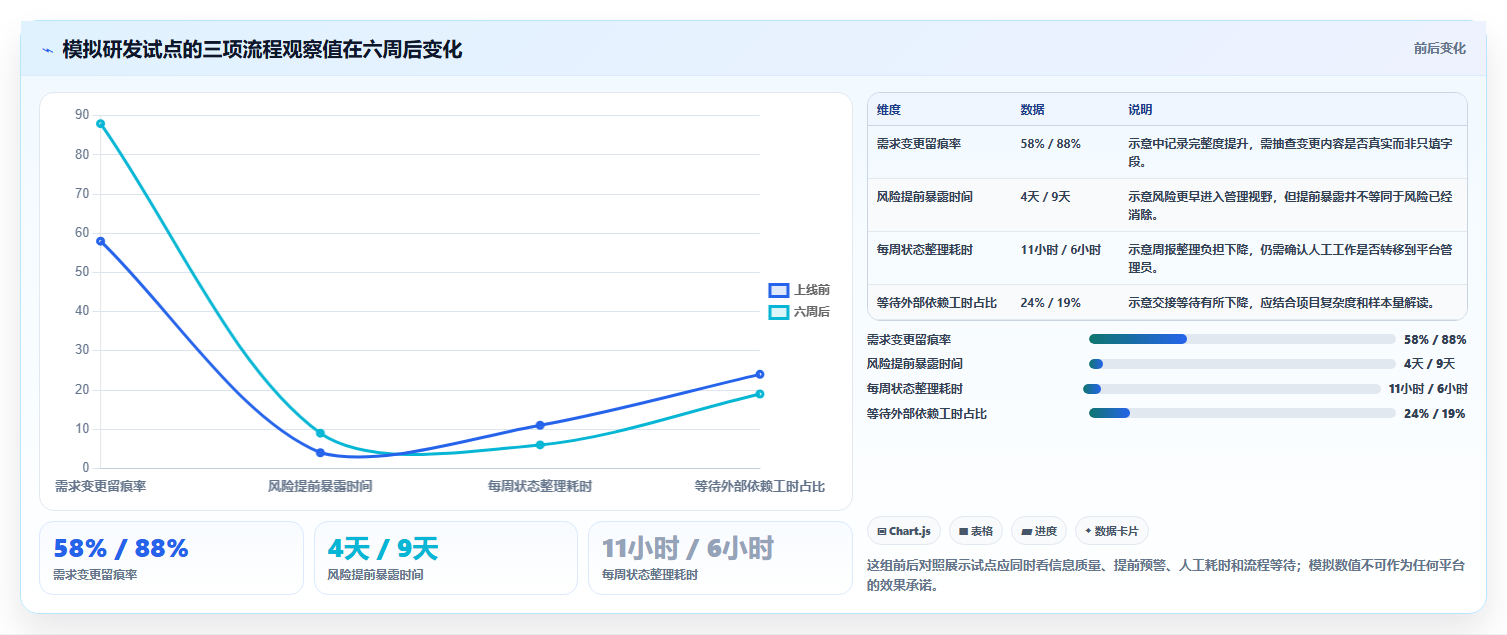Click progress list value 11小时 / 6小时
Image resolution: width=1507 pixels, height=635 pixels.
click(1428, 389)
